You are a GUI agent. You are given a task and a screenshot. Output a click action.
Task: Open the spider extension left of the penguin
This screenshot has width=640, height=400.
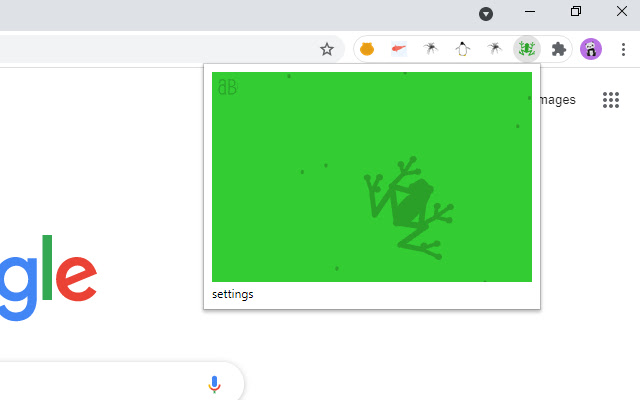click(x=431, y=49)
